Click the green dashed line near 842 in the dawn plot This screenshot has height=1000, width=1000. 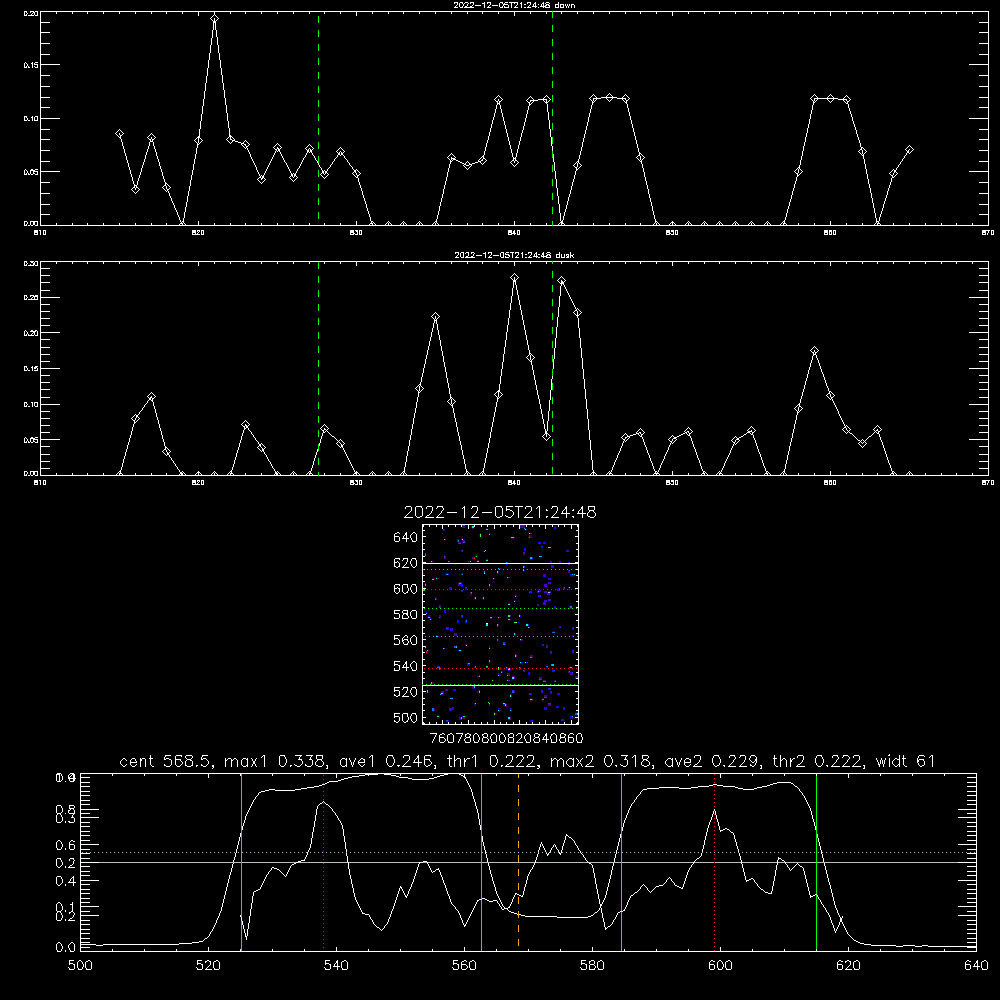point(552,118)
